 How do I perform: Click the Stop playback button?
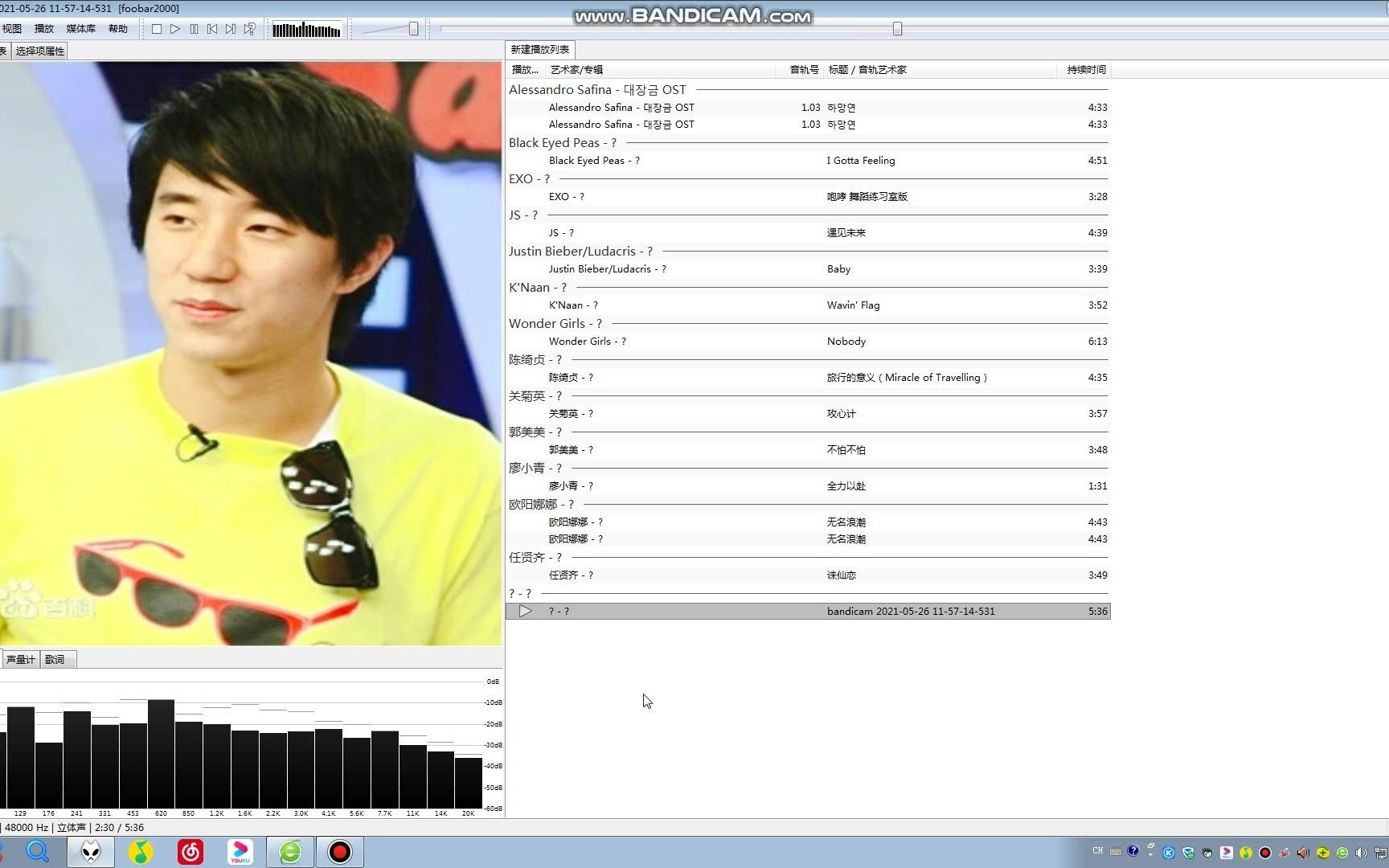pos(157,29)
